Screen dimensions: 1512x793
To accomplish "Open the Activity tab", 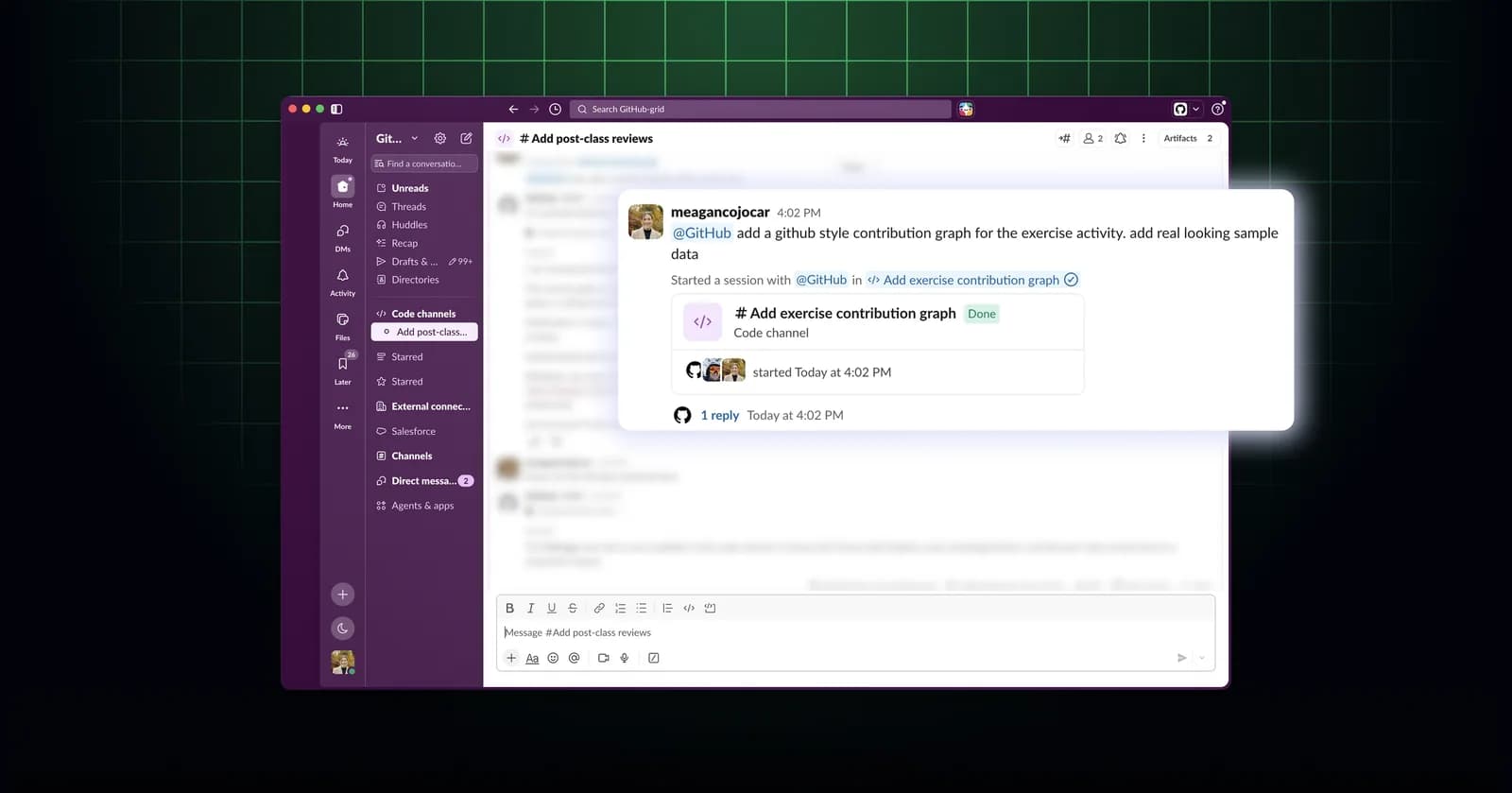I will (x=342, y=282).
